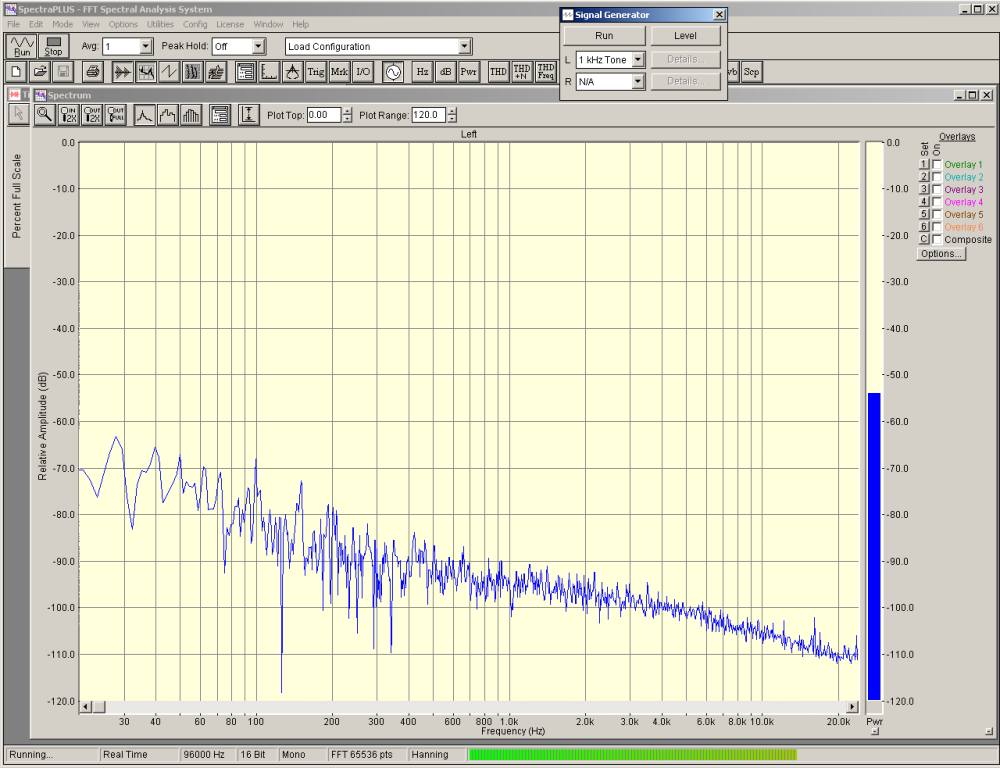Click the Overlays Options... button
1000x768 pixels.
(941, 254)
